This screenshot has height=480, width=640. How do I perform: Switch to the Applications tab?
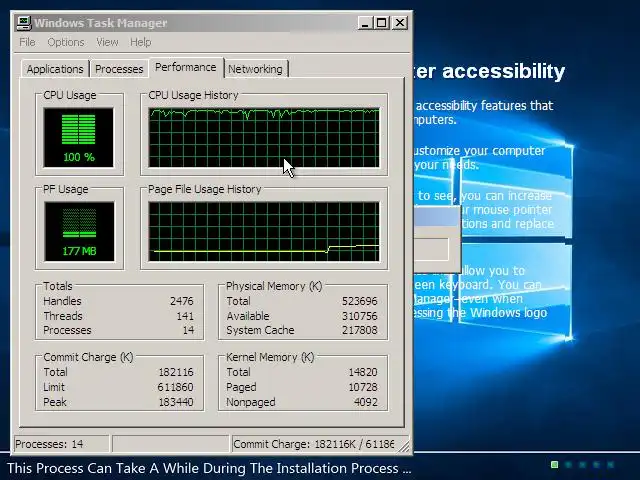click(55, 69)
